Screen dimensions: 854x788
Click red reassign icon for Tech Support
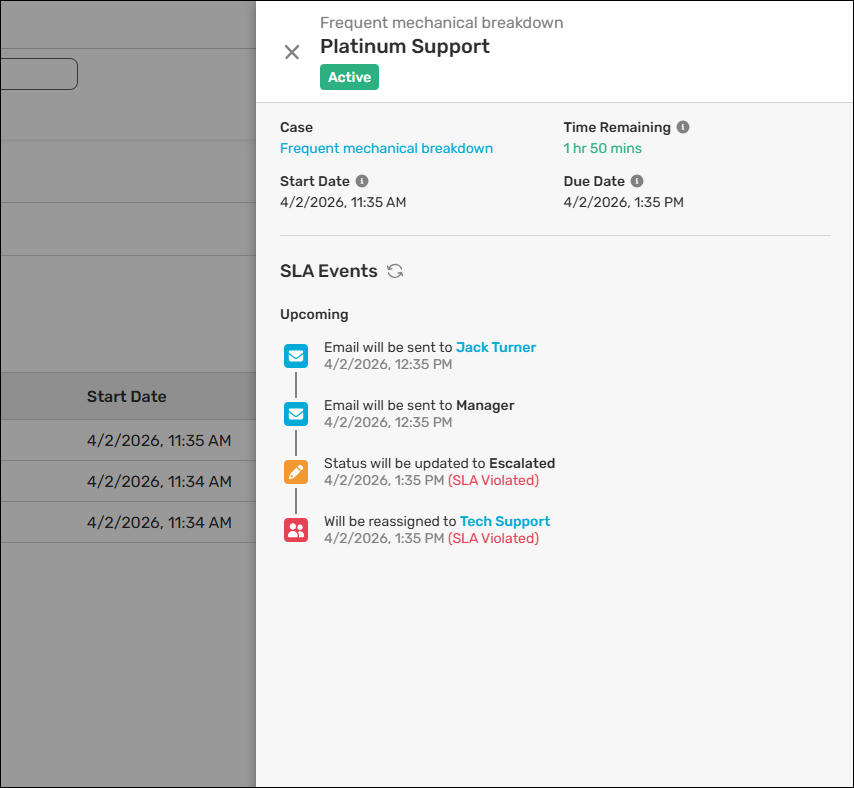(296, 530)
